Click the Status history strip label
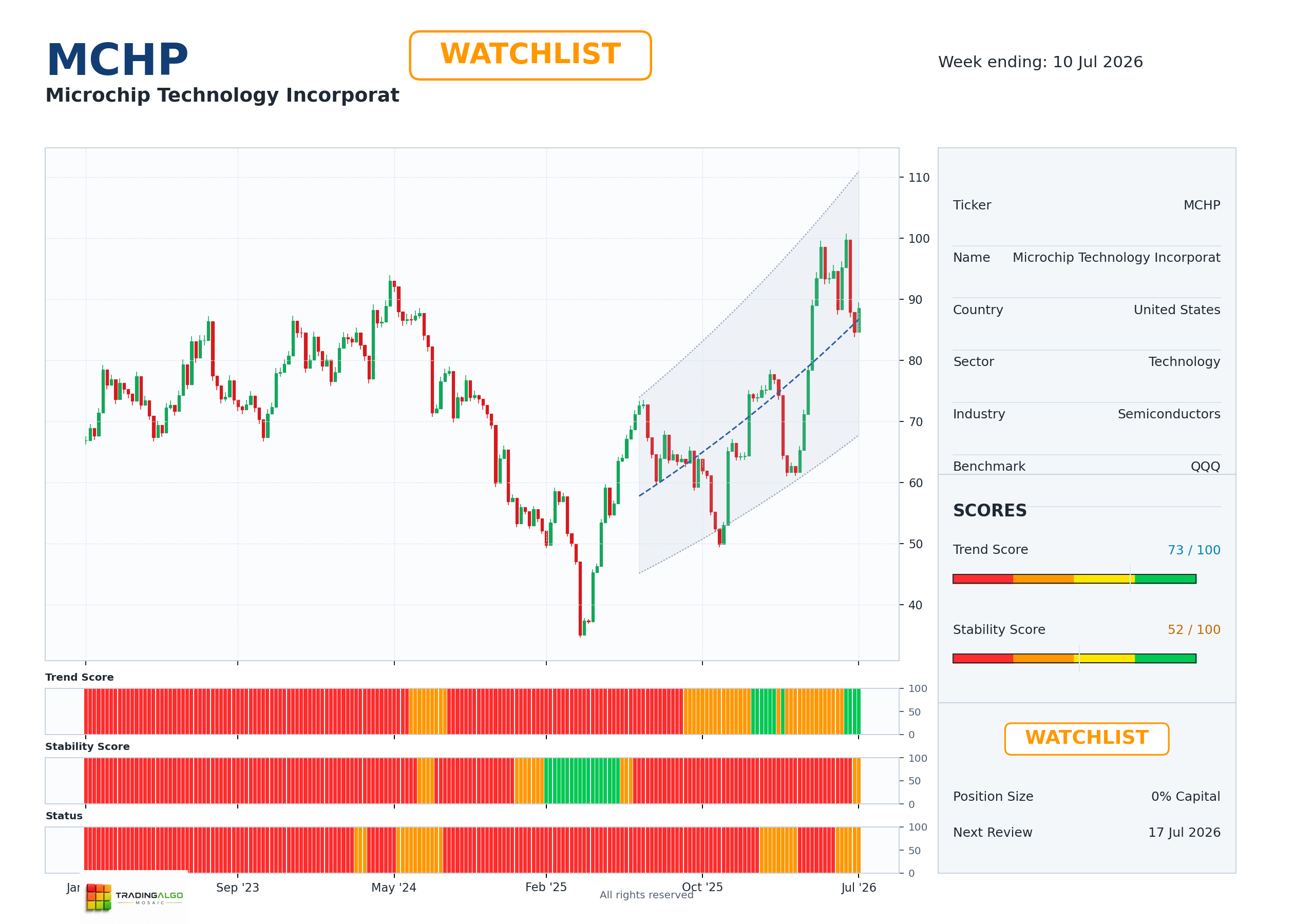The image size is (1294, 924). click(64, 816)
